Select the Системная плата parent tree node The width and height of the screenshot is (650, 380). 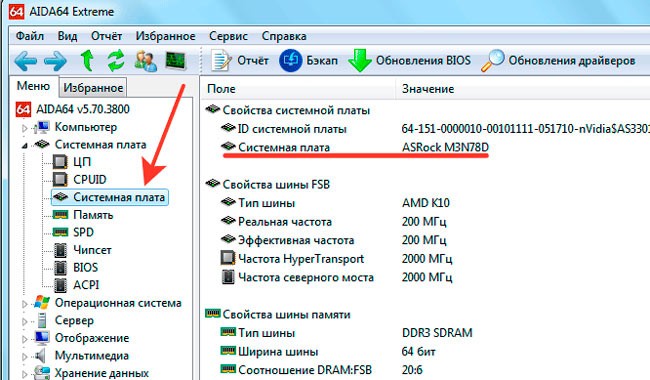100,144
